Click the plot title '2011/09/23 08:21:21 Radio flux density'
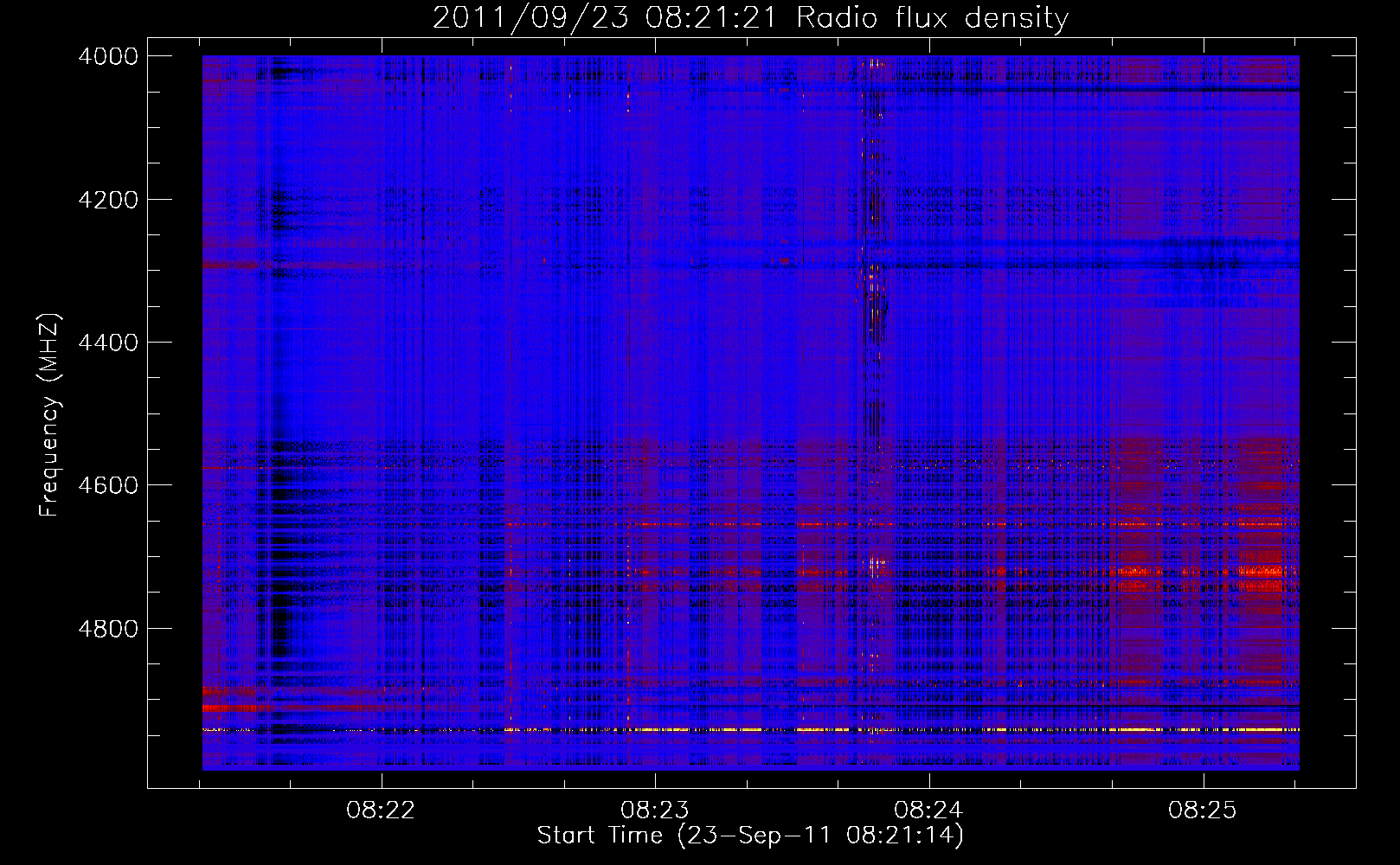This screenshot has width=1400, height=865. [x=750, y=17]
